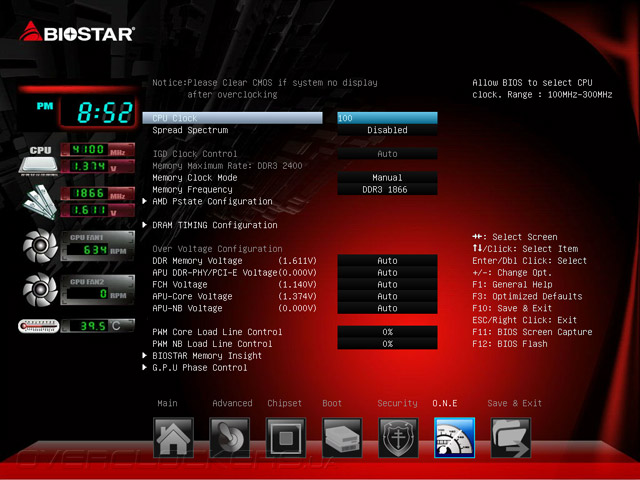Image resolution: width=640 pixels, height=480 pixels.
Task: Open Spread Spectrum Disabled option
Action: click(x=387, y=130)
